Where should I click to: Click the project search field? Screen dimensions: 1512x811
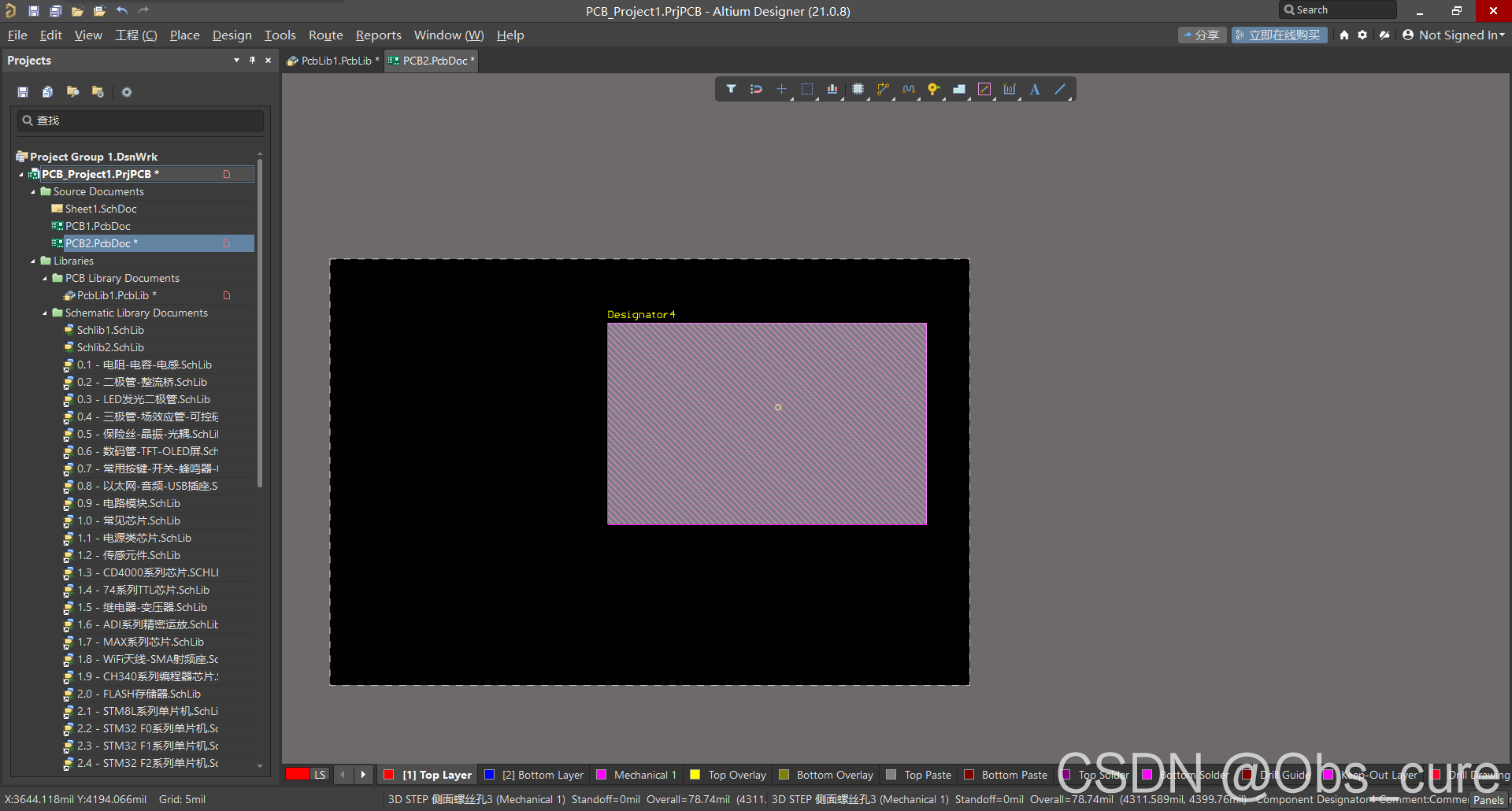(140, 120)
